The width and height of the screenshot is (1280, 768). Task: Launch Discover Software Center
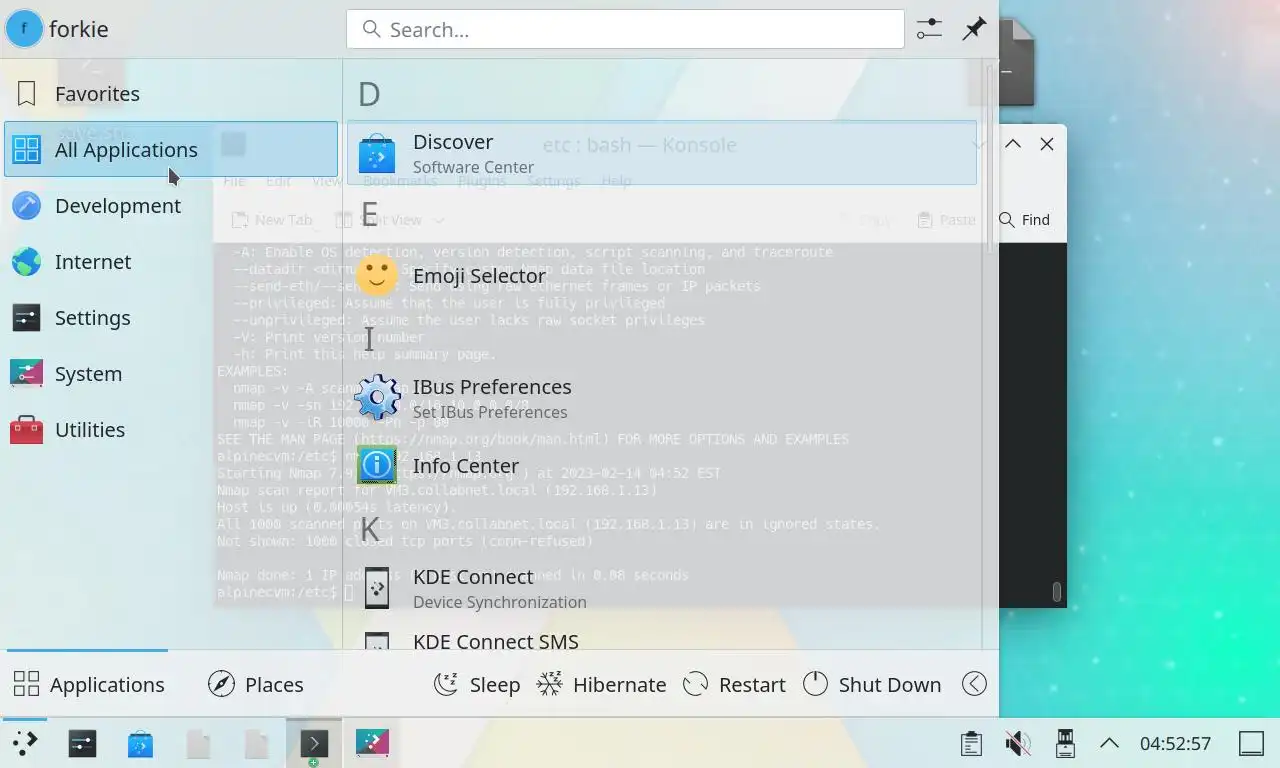(x=662, y=153)
